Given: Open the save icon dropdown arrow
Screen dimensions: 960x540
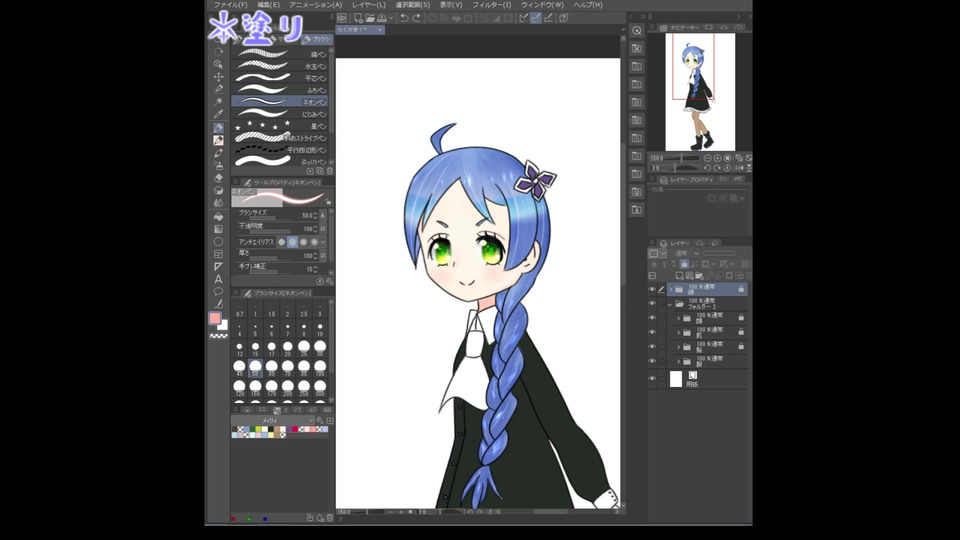Looking at the screenshot, I should click(x=391, y=18).
